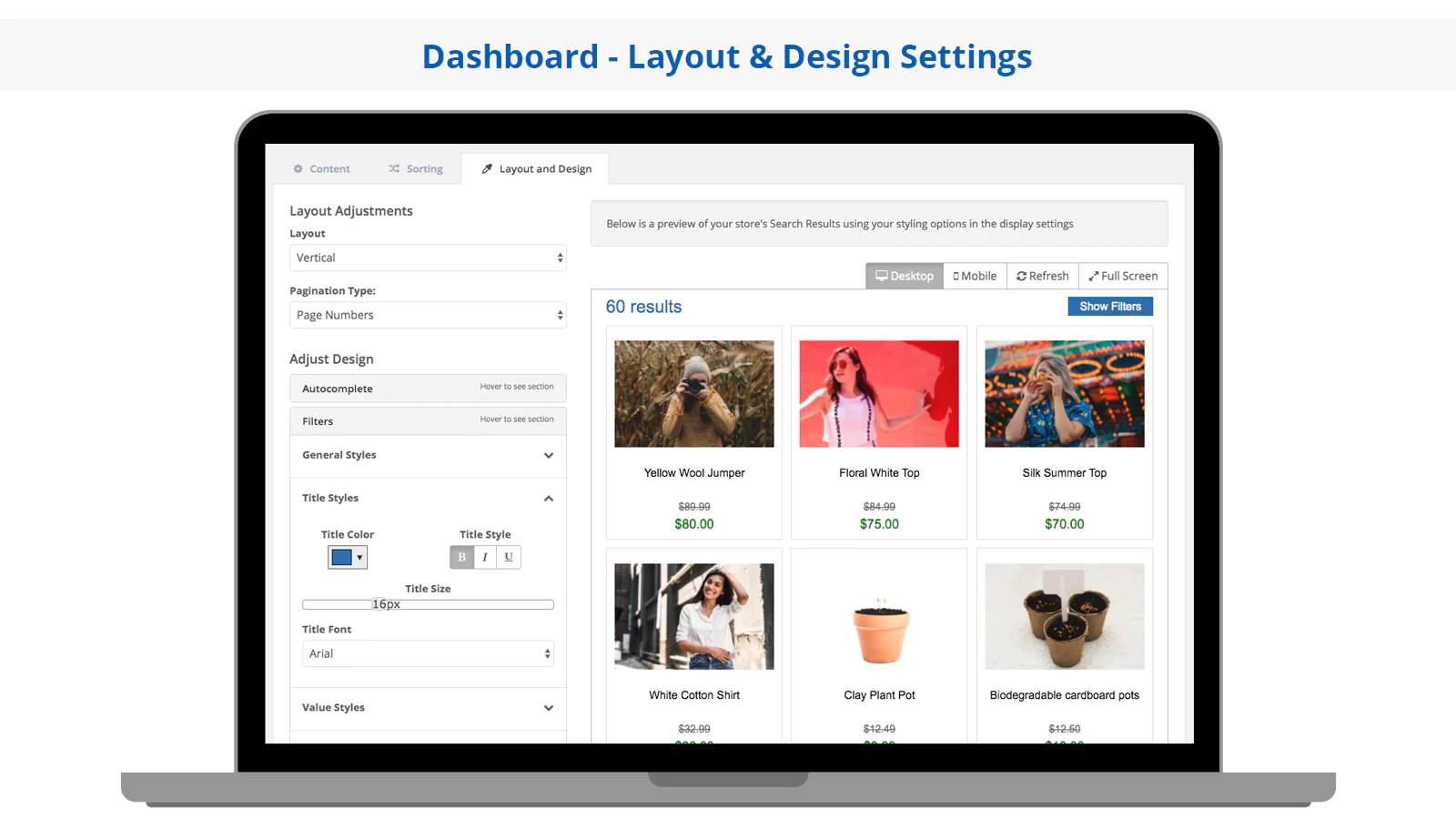The image size is (1456, 819).
Task: Click the White Cotton Shirt title
Action: (x=694, y=695)
